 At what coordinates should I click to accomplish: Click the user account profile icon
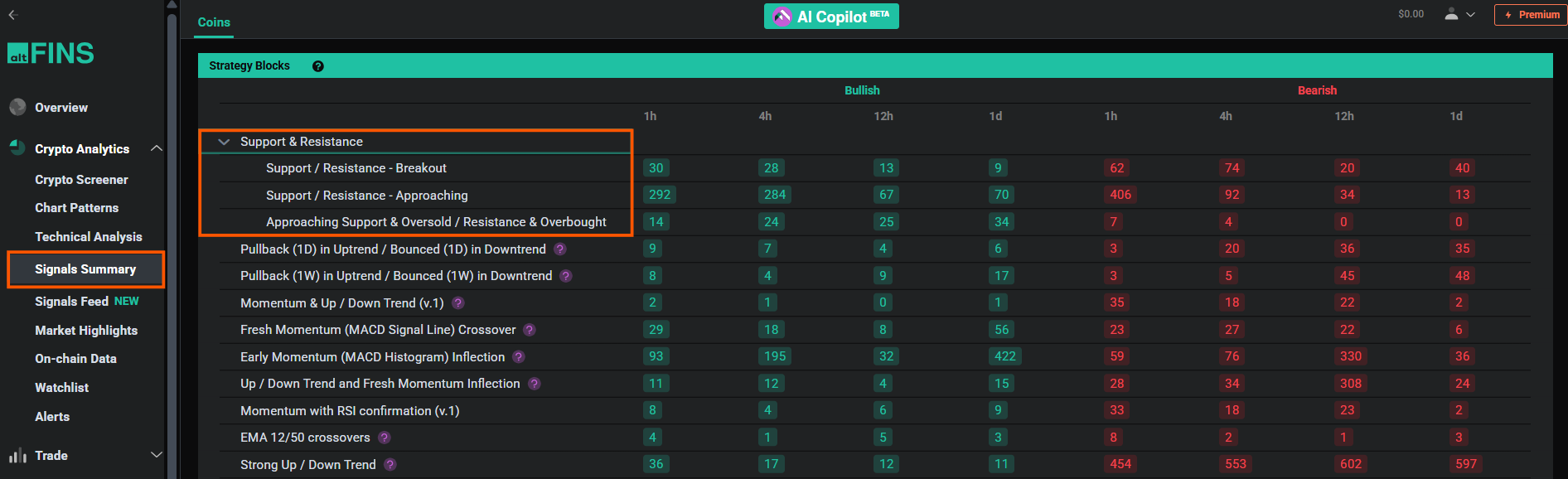(x=1451, y=14)
